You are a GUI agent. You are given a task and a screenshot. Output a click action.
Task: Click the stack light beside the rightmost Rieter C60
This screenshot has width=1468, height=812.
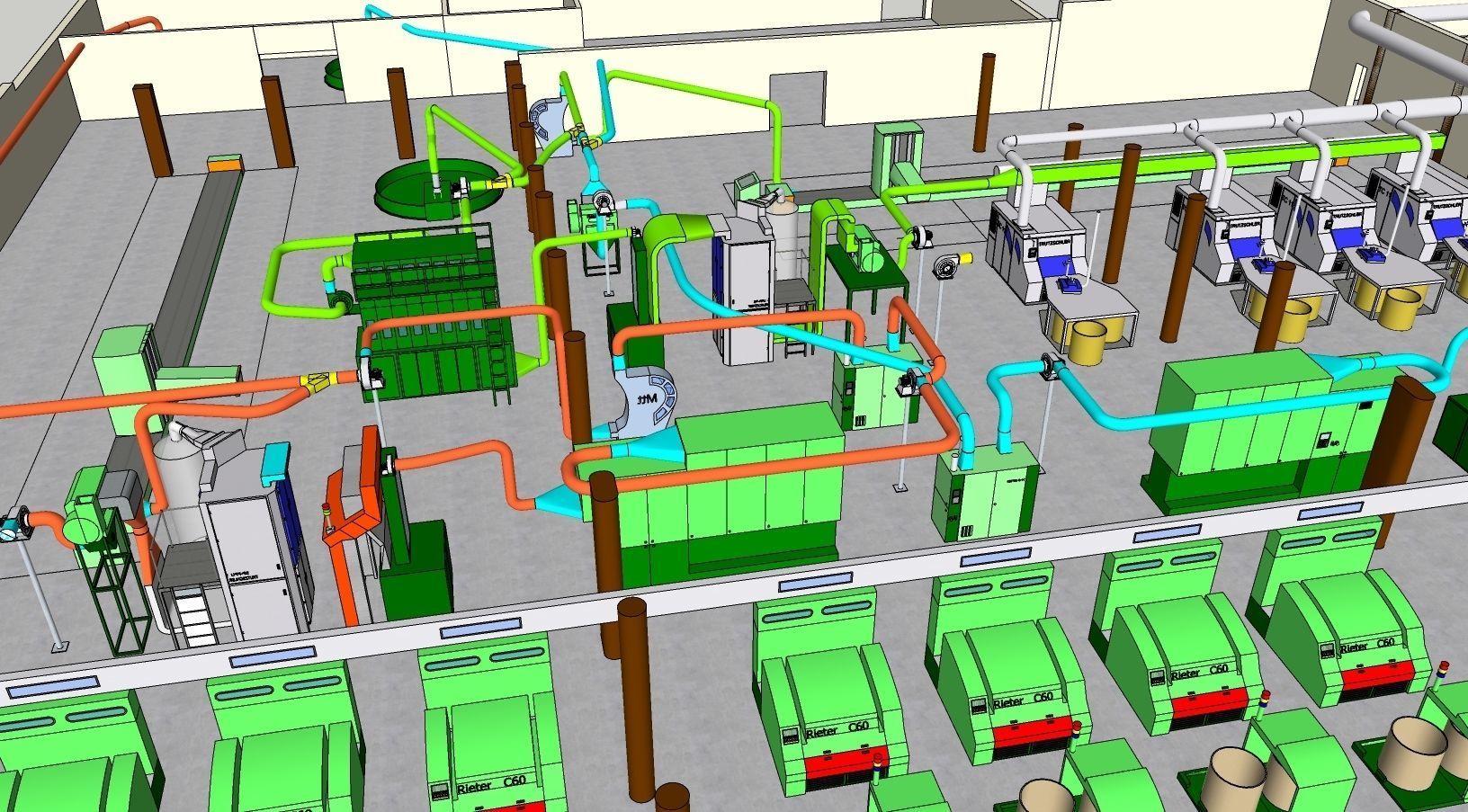click(x=1444, y=670)
